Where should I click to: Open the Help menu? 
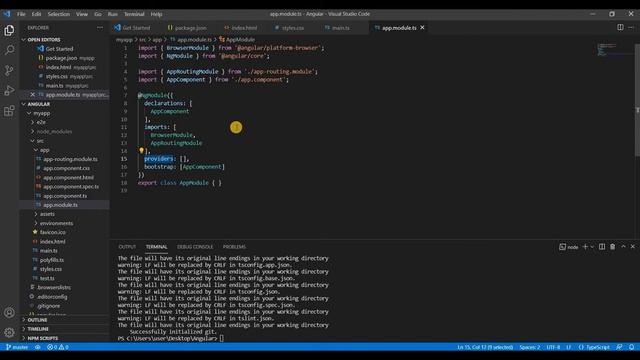point(156,14)
